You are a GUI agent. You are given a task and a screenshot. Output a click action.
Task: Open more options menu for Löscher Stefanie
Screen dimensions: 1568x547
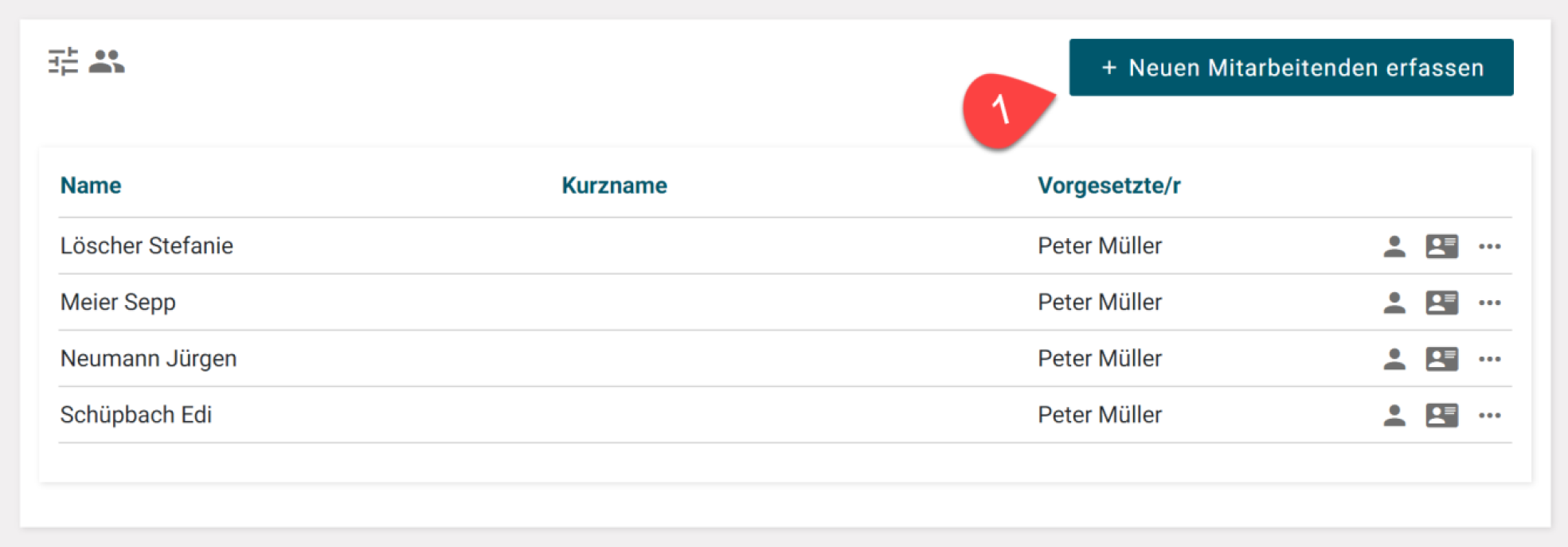point(1490,246)
